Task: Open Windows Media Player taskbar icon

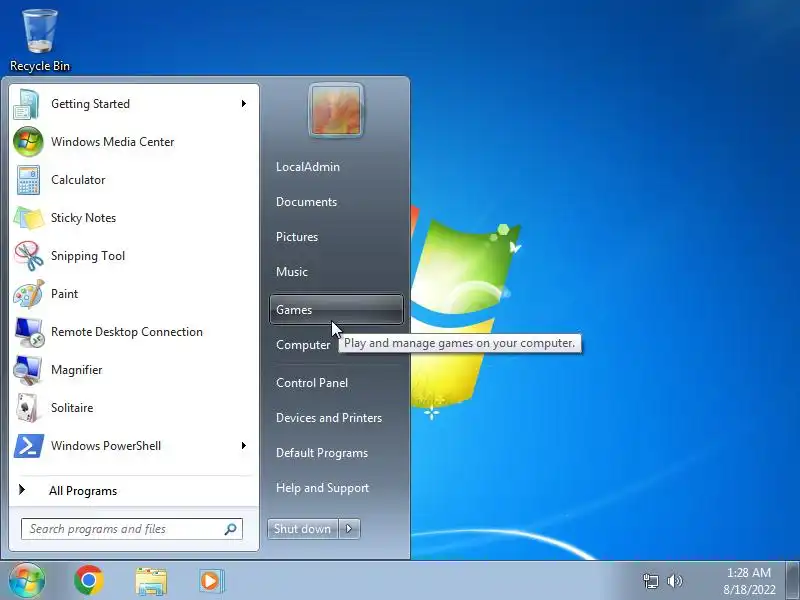Action: [211, 581]
